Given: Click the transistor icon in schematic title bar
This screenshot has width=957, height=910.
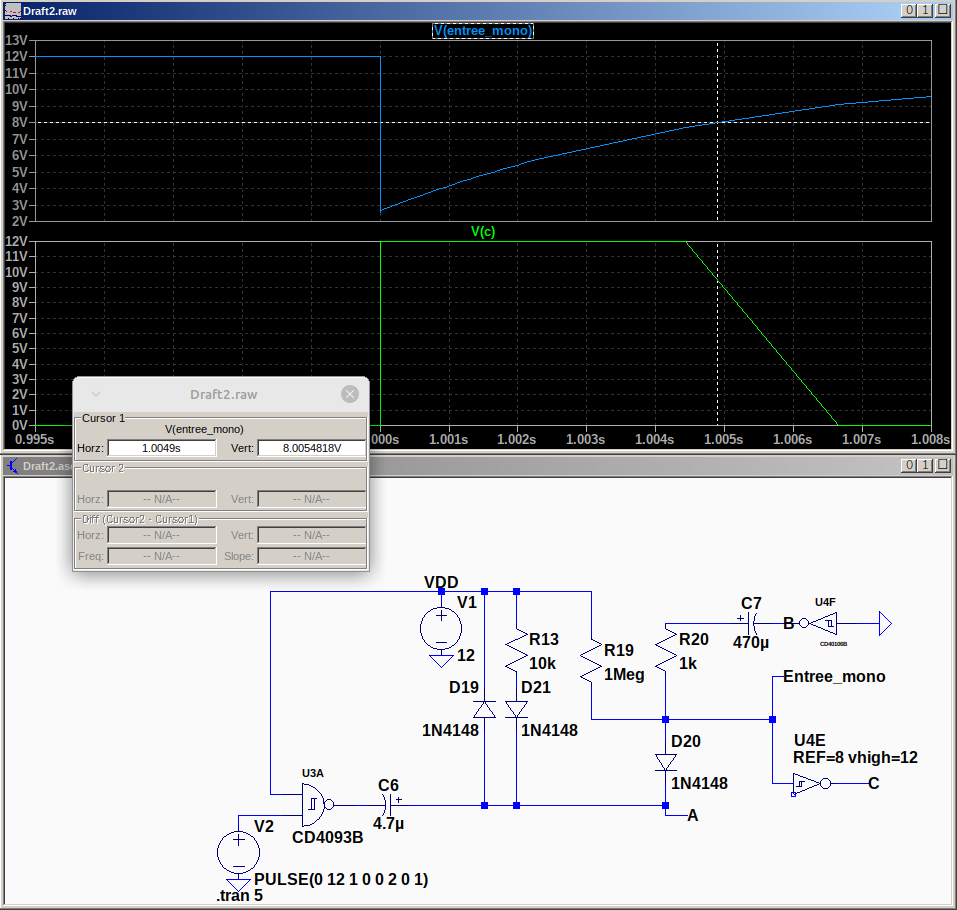Looking at the screenshot, I should (x=12, y=466).
